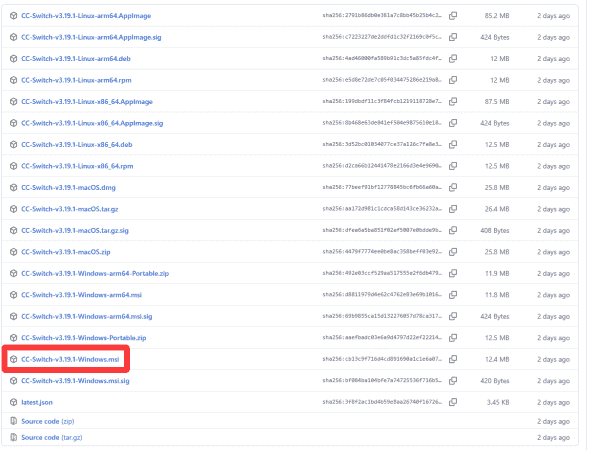
Task: Copy SHA256 hash for Windows.msi asset
Action: (x=453, y=359)
